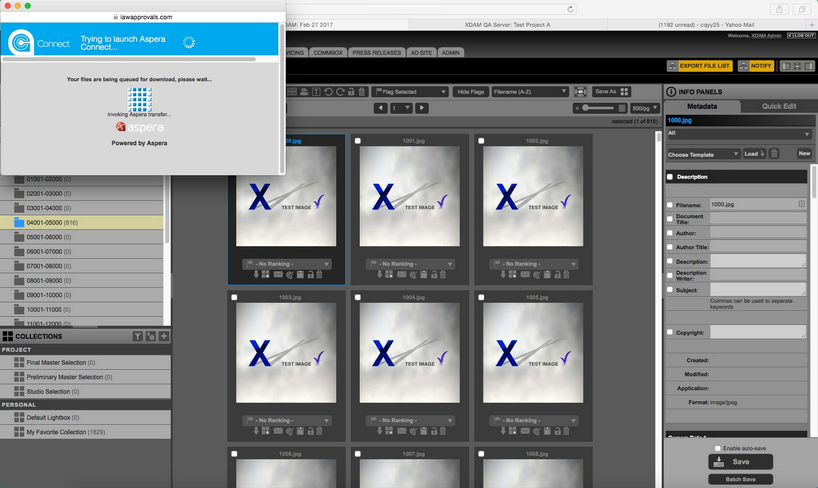This screenshot has height=488, width=818.
Task: Switch to the Quick Edit tab
Action: coord(778,105)
